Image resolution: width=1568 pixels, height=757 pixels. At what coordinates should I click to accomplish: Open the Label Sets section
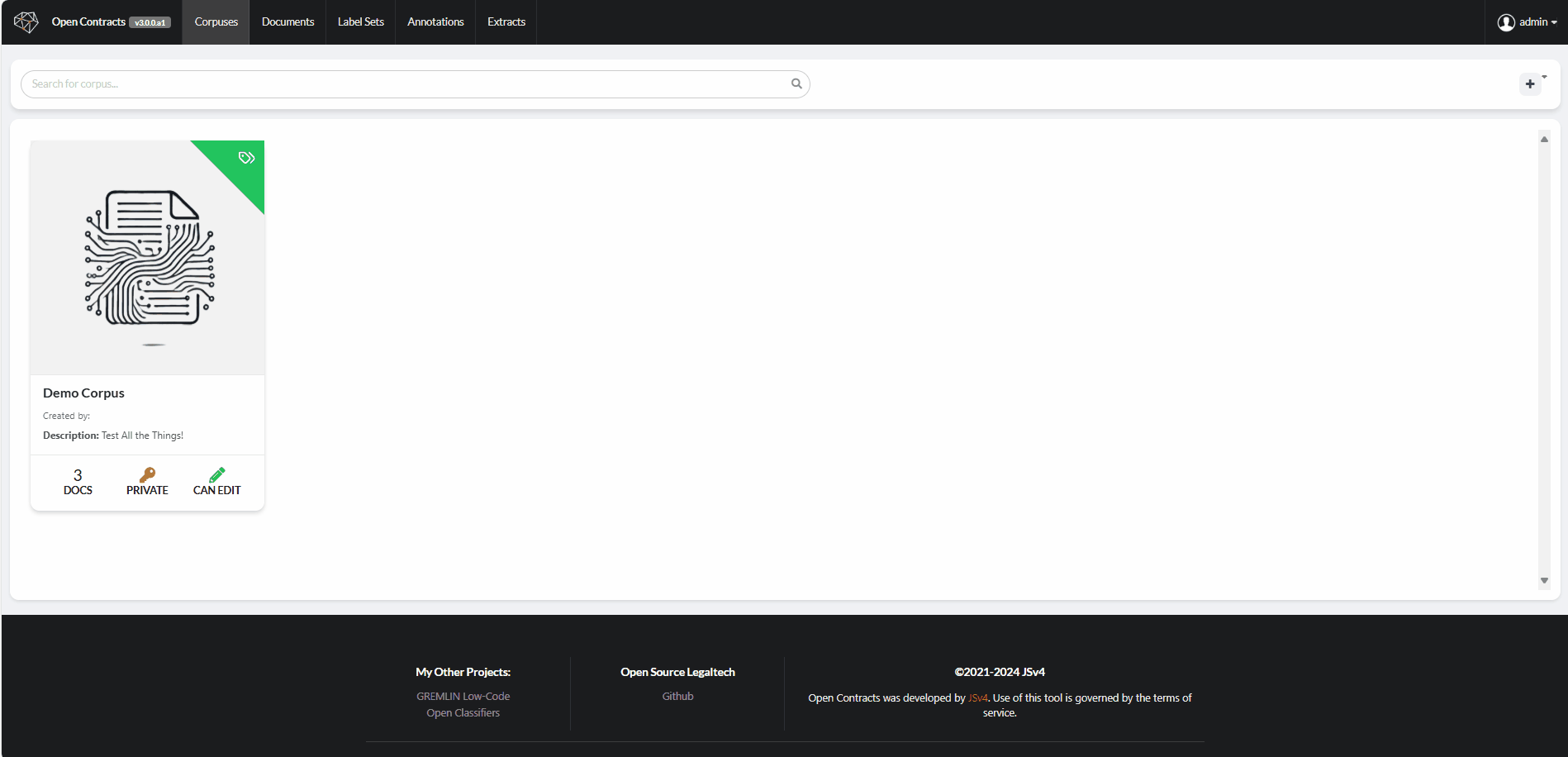pyautogui.click(x=360, y=21)
